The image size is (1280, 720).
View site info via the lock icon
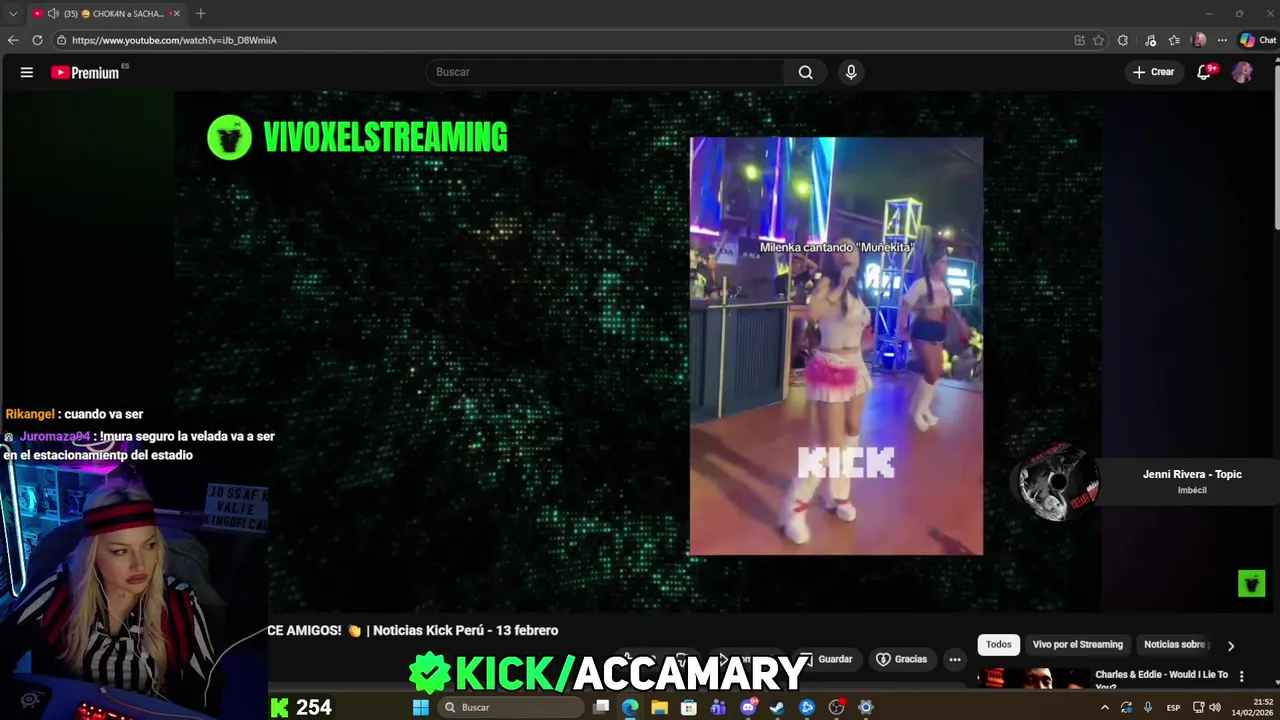[x=61, y=40]
